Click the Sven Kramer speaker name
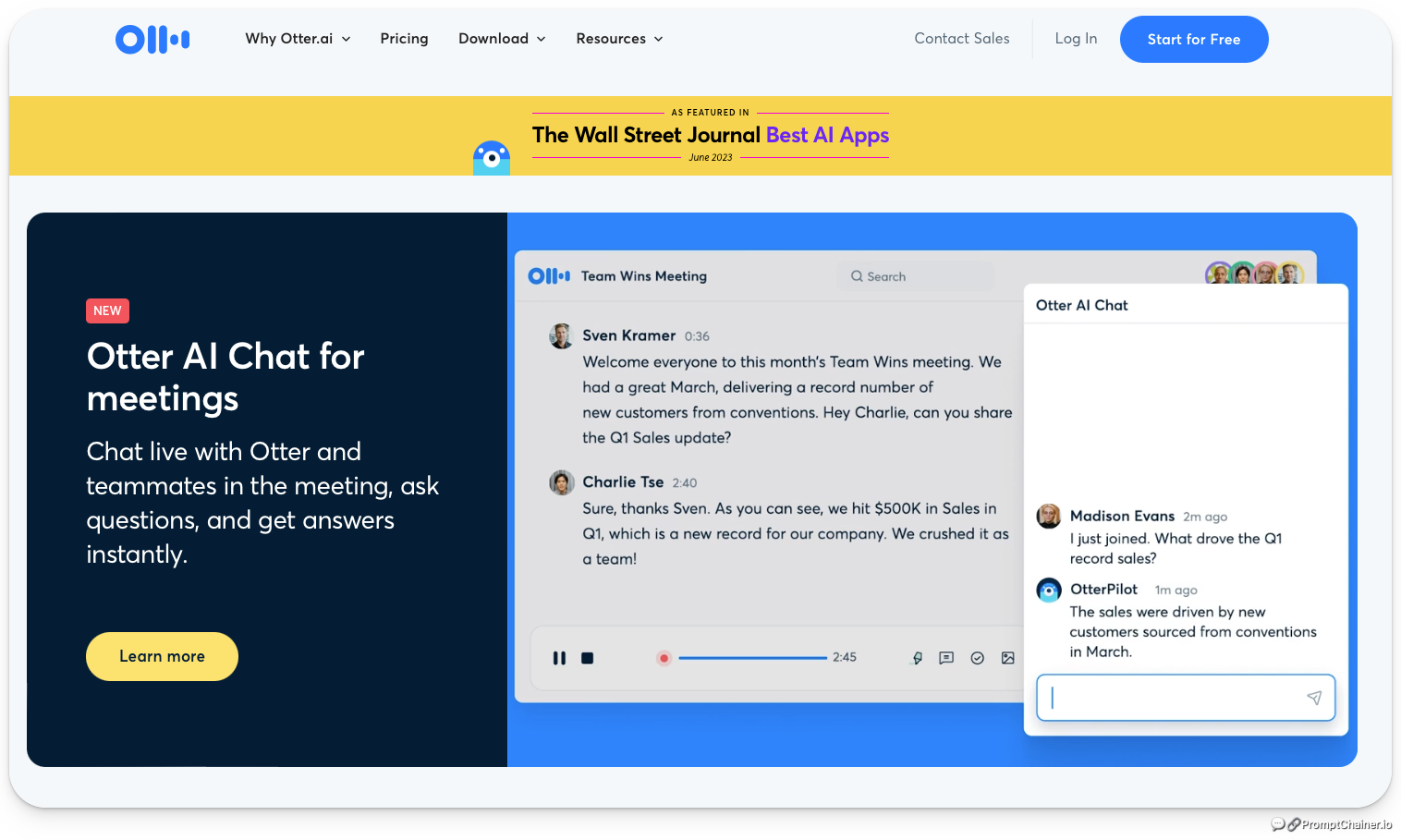 point(628,335)
